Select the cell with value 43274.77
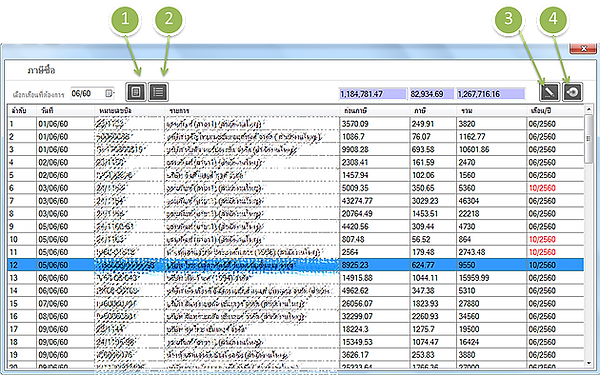The image size is (600, 375). (375, 201)
